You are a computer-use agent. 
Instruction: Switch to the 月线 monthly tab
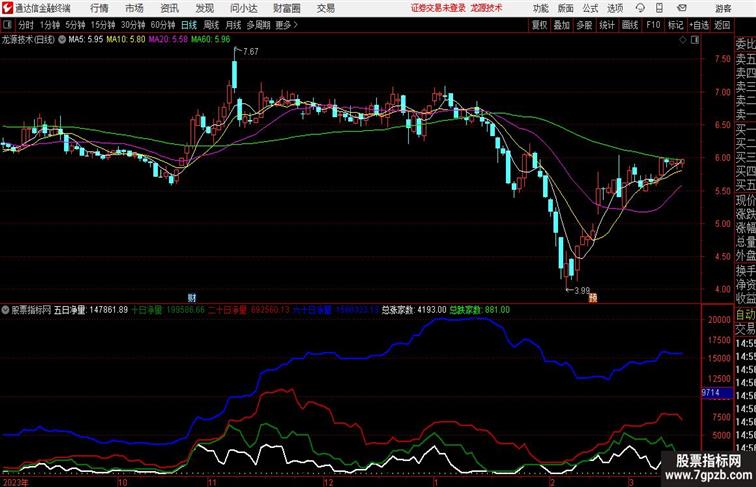(x=233, y=25)
